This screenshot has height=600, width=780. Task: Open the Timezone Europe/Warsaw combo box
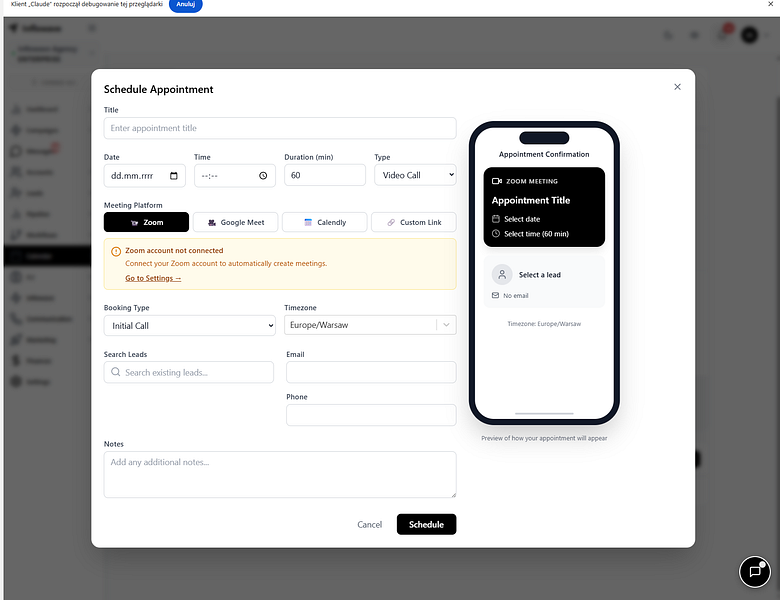tap(370, 325)
